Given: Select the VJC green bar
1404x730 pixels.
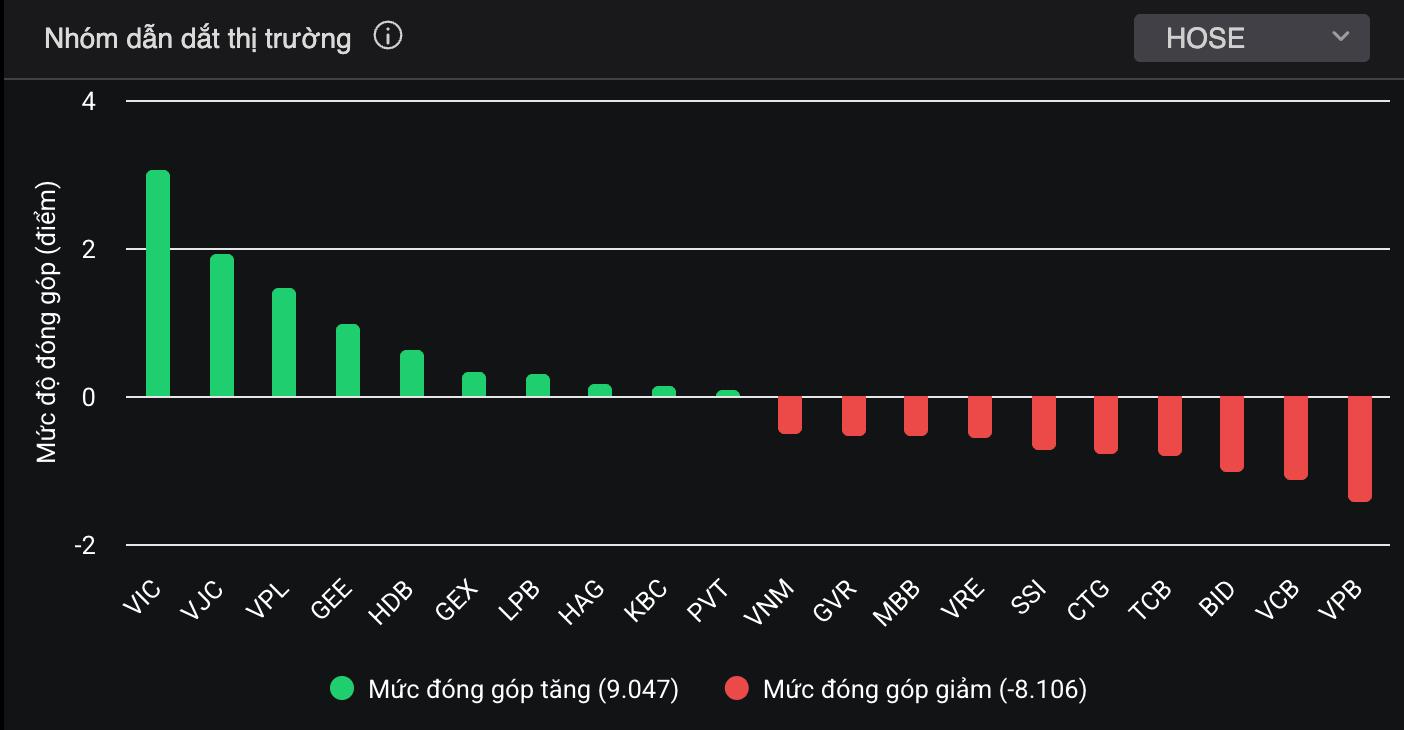Looking at the screenshot, I should [222, 326].
